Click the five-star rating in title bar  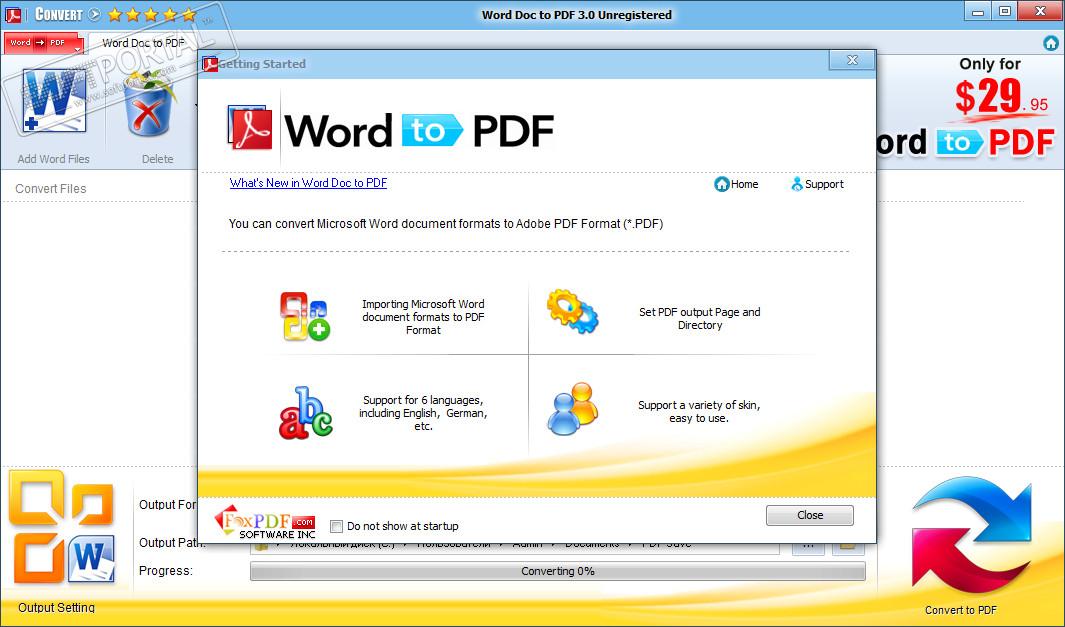tap(152, 14)
